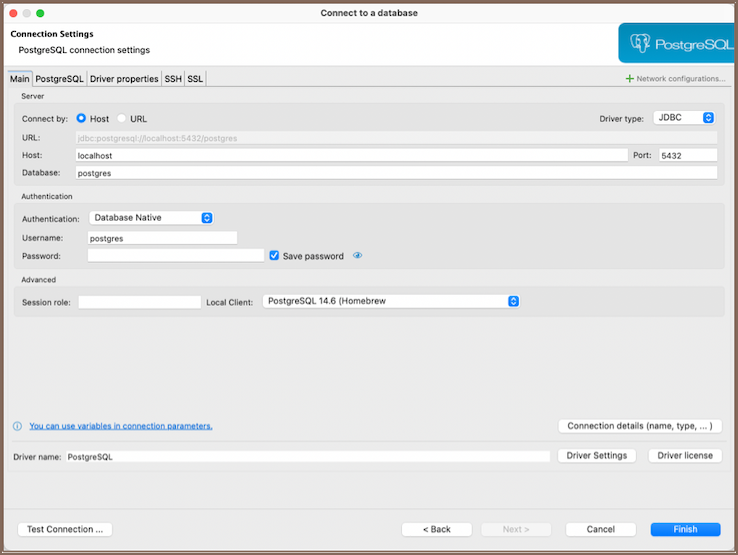Click into the empty Password field
The width and height of the screenshot is (738, 555).
(176, 256)
